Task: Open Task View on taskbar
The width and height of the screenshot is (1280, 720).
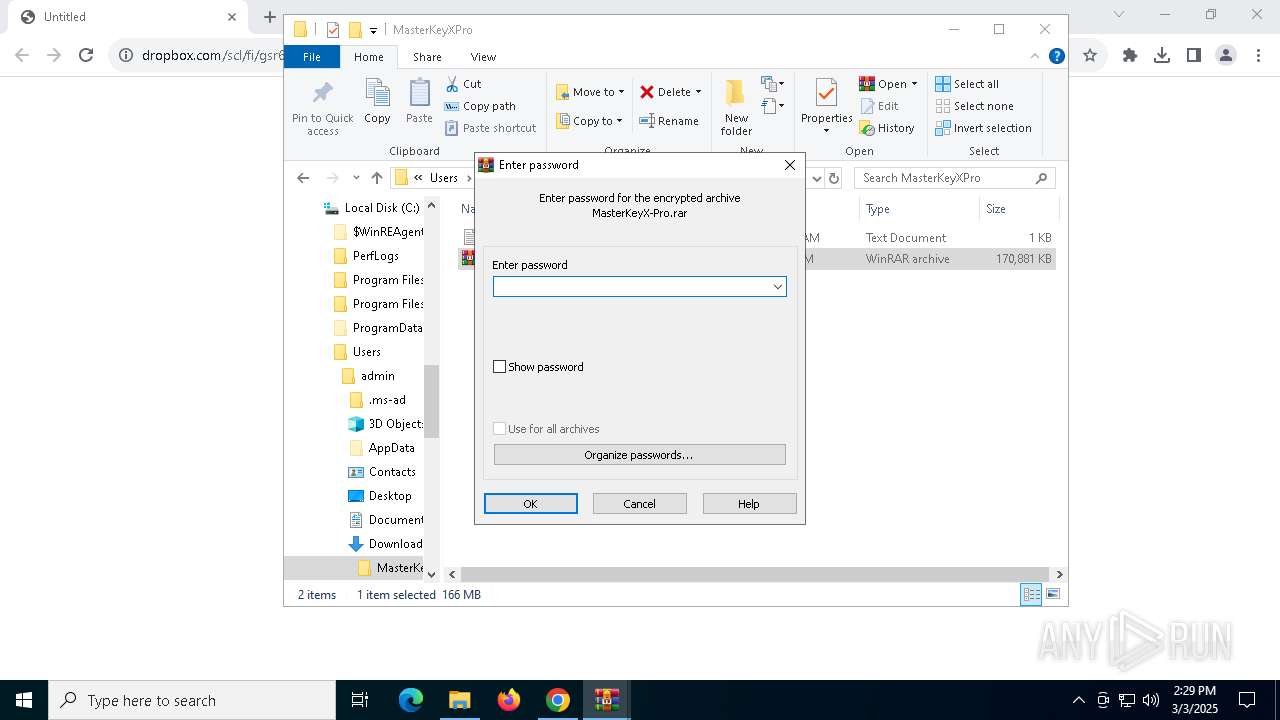Action: click(x=360, y=700)
